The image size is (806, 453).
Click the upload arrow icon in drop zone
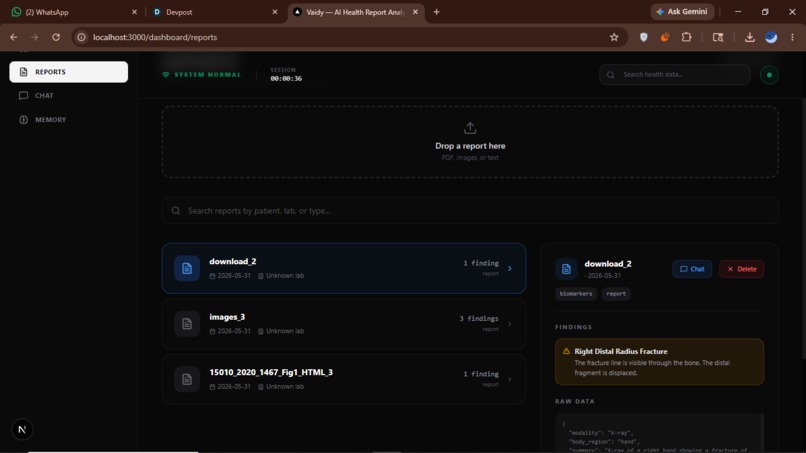tap(470, 128)
